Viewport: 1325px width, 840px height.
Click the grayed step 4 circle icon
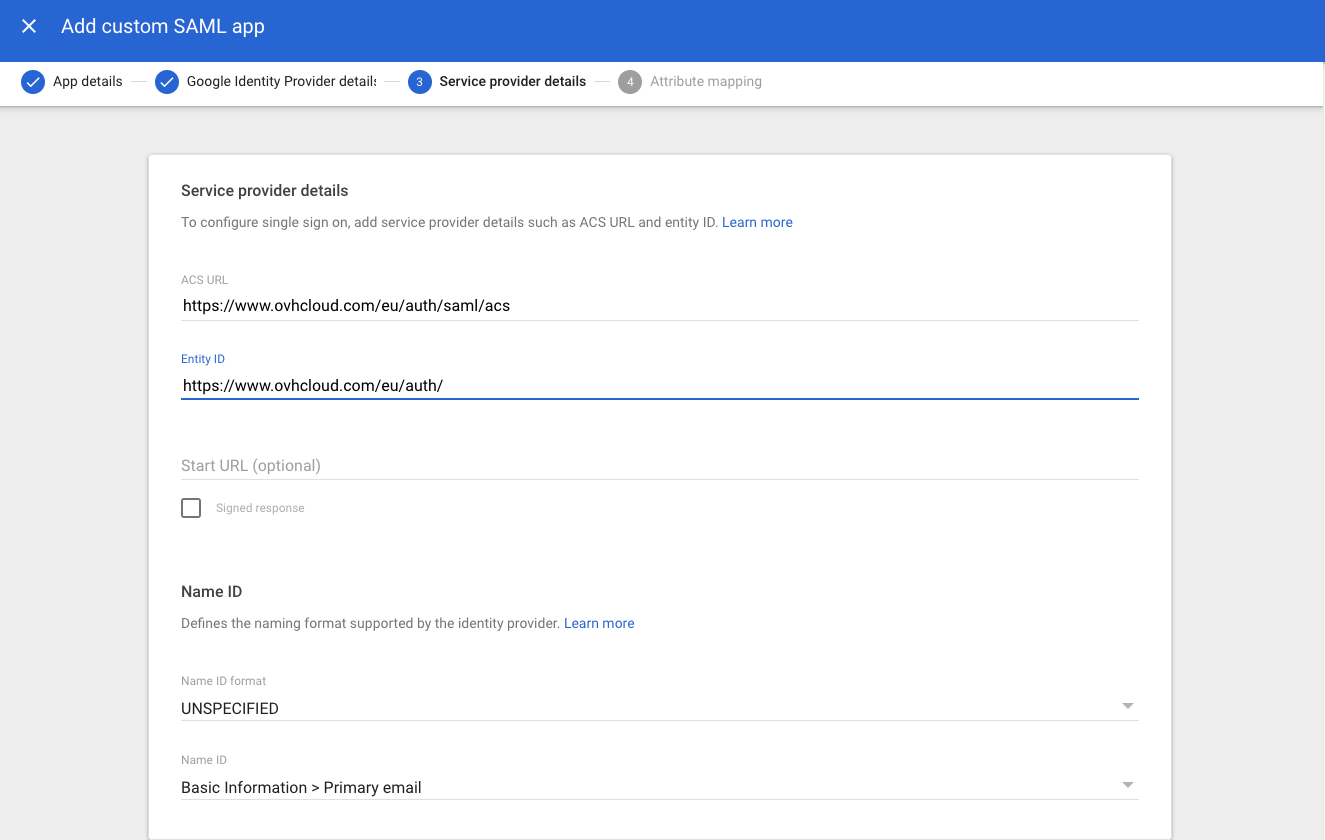point(630,81)
